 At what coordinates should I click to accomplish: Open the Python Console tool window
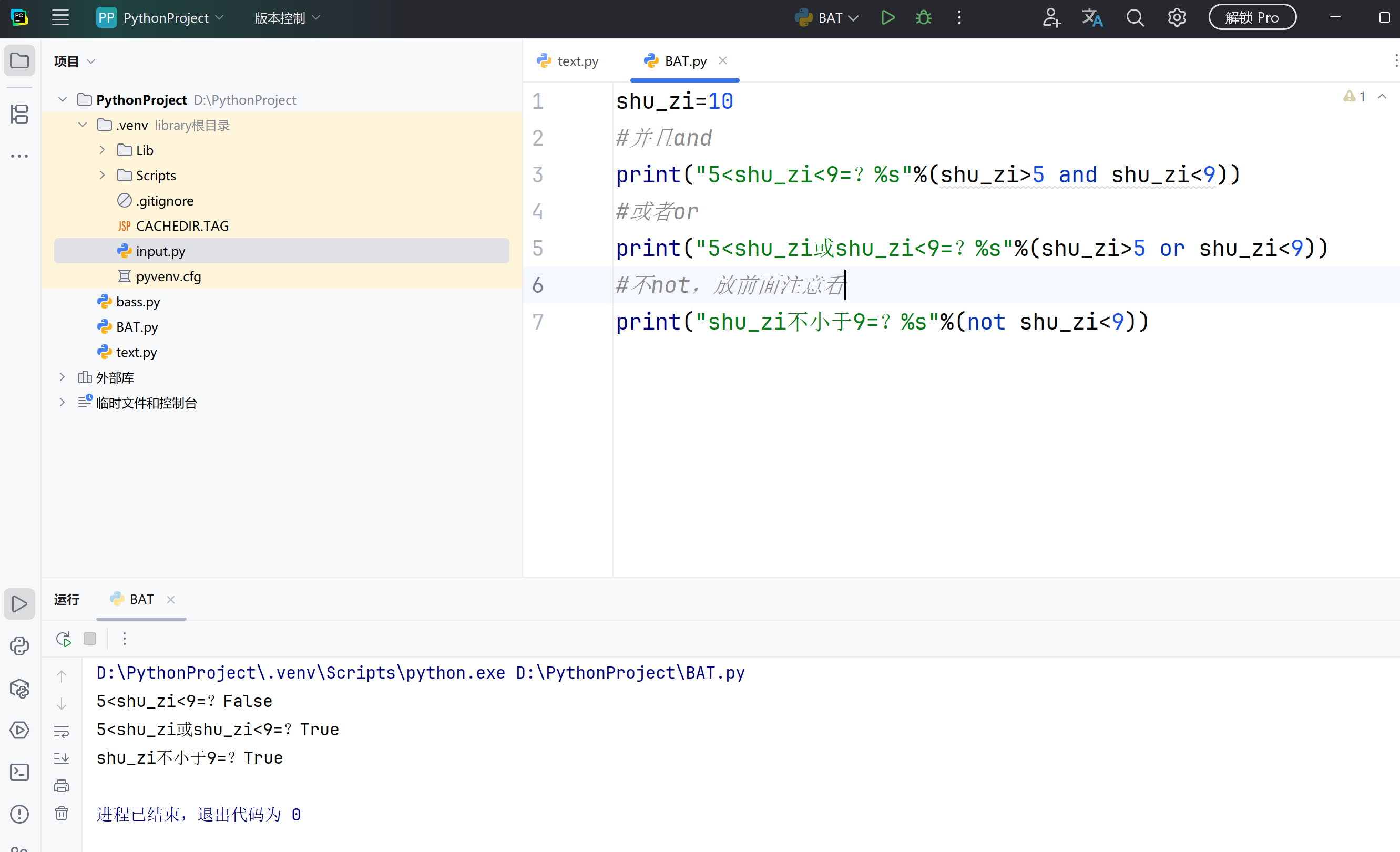click(19, 646)
